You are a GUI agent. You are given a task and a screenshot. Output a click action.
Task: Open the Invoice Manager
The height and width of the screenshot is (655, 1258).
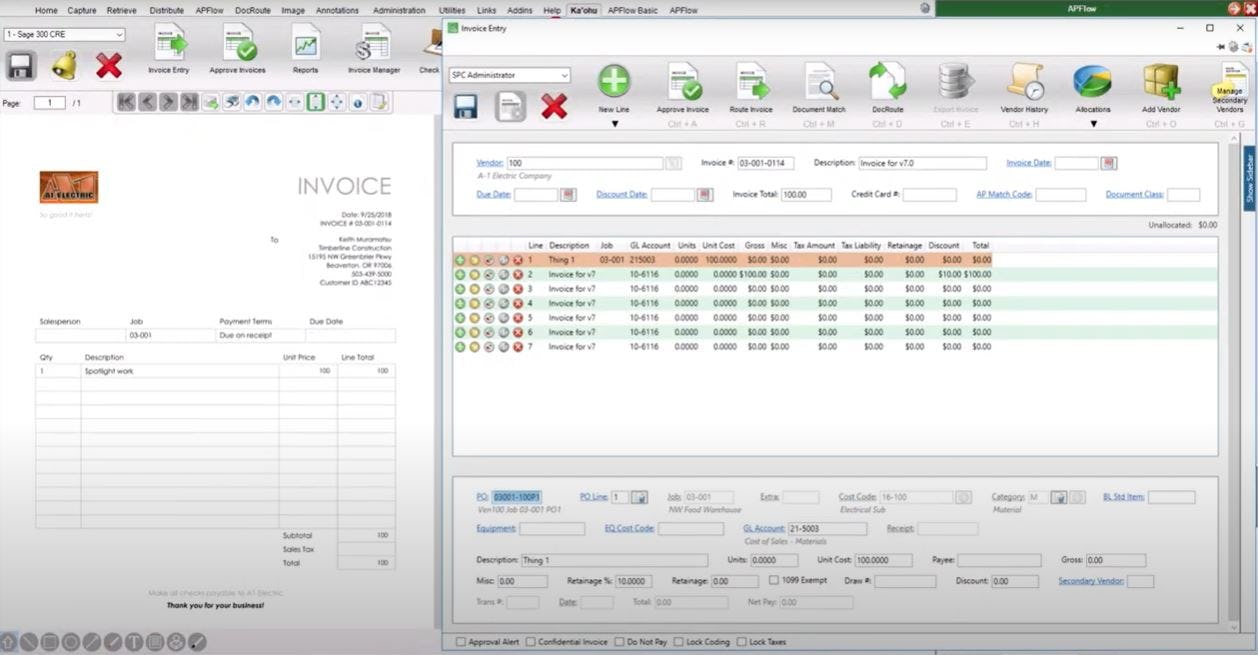point(372,48)
